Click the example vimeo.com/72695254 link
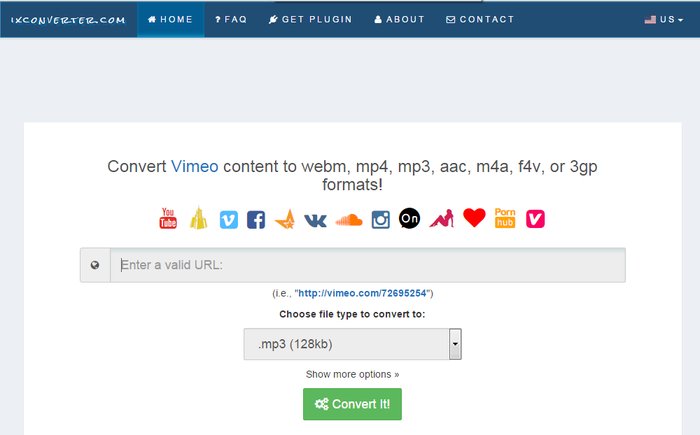The height and width of the screenshot is (435, 700). tap(362, 293)
